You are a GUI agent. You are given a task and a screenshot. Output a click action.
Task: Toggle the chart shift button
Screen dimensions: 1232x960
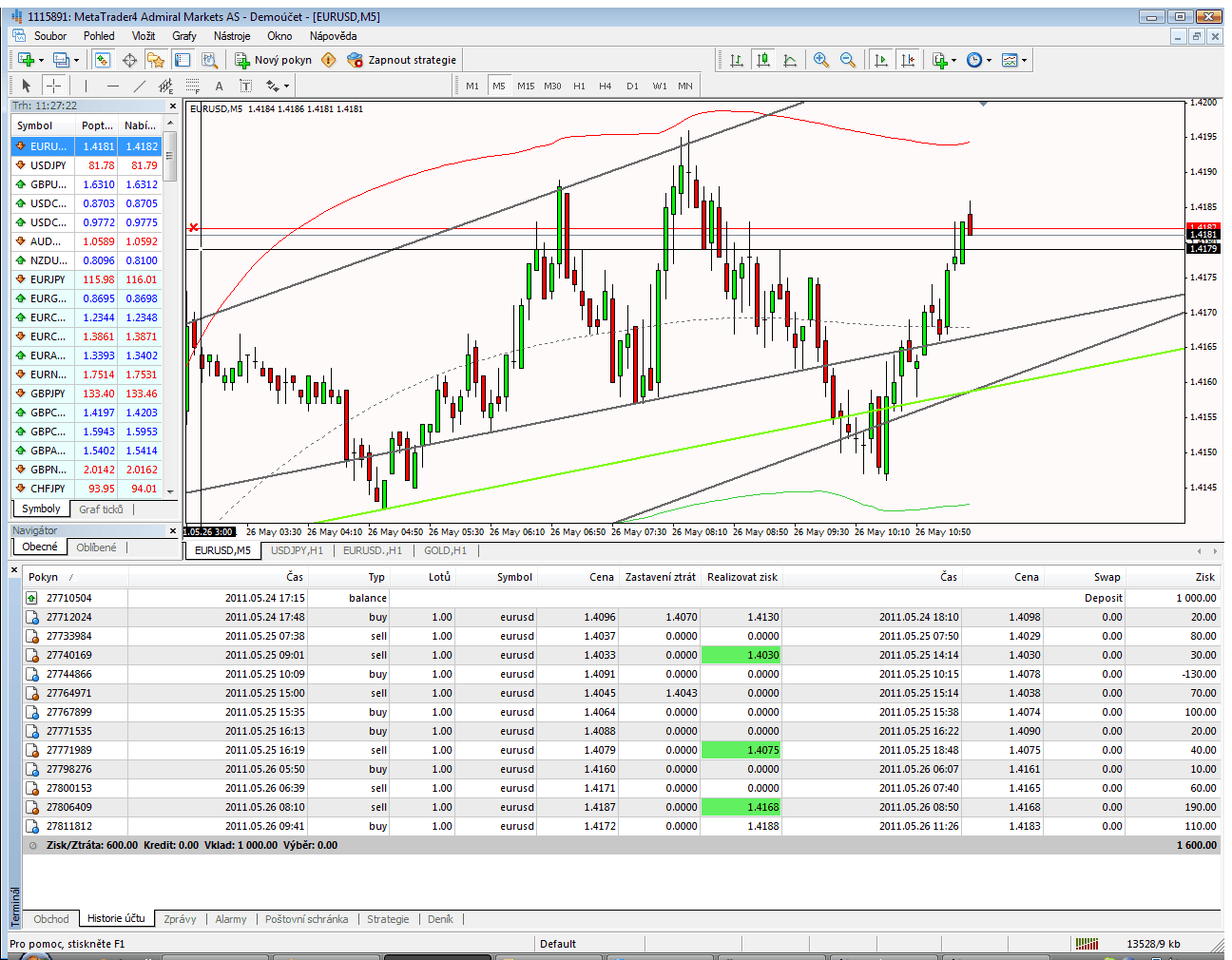coord(908,60)
